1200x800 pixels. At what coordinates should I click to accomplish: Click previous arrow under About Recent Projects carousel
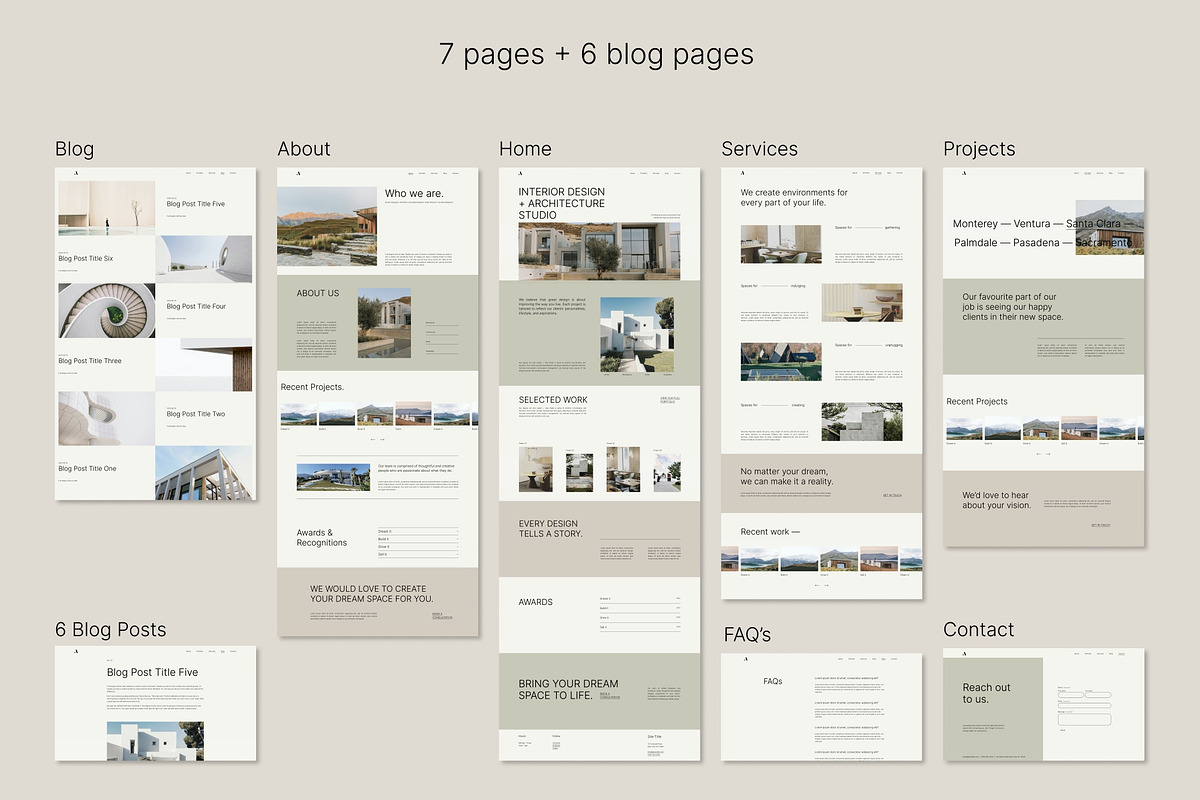(372, 439)
